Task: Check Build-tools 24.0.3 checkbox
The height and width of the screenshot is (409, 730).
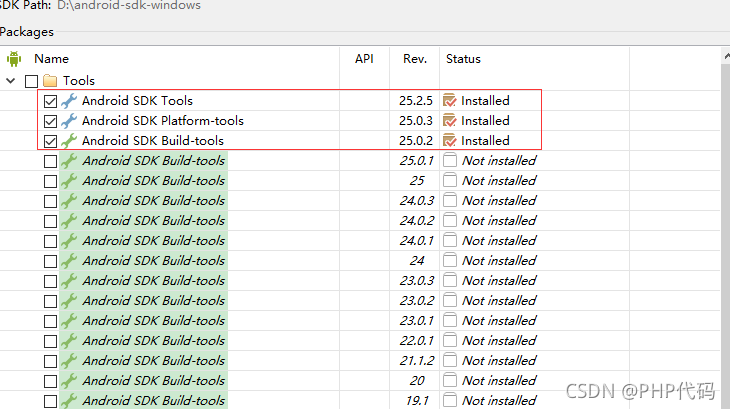Action: [x=50, y=201]
